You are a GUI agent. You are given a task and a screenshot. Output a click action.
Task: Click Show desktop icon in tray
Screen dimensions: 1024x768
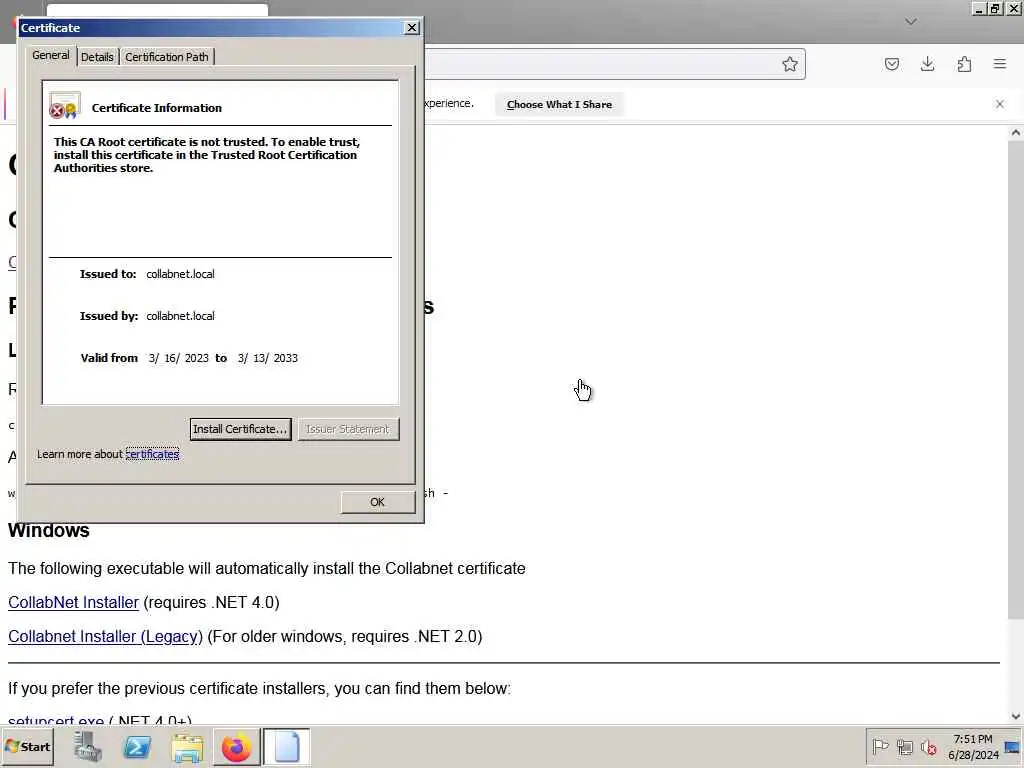1013,746
